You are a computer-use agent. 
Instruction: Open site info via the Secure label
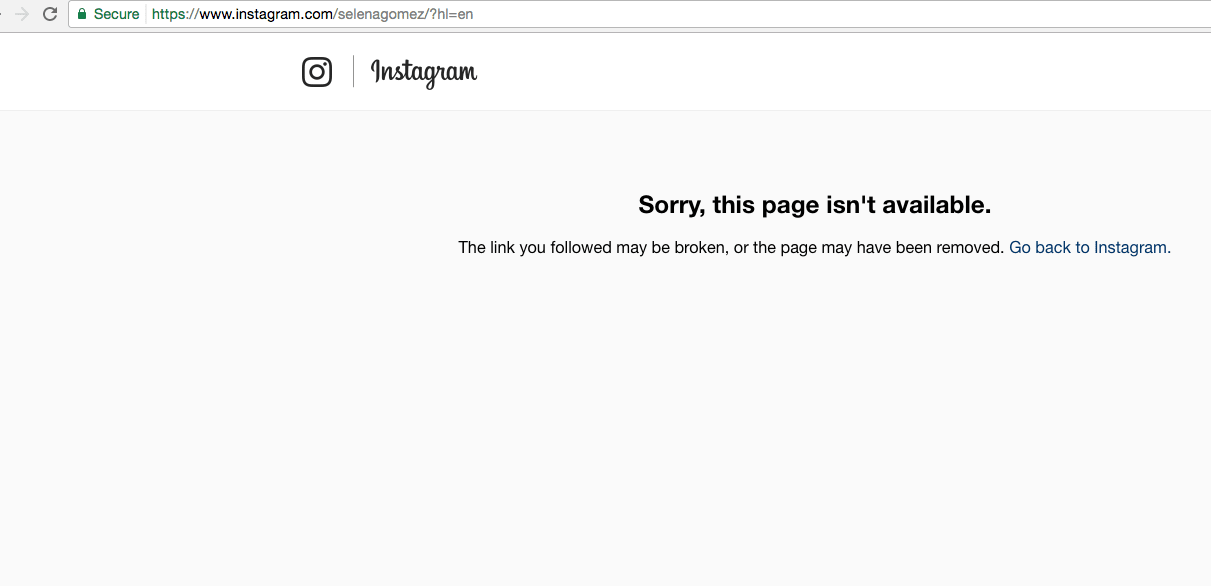(x=116, y=14)
